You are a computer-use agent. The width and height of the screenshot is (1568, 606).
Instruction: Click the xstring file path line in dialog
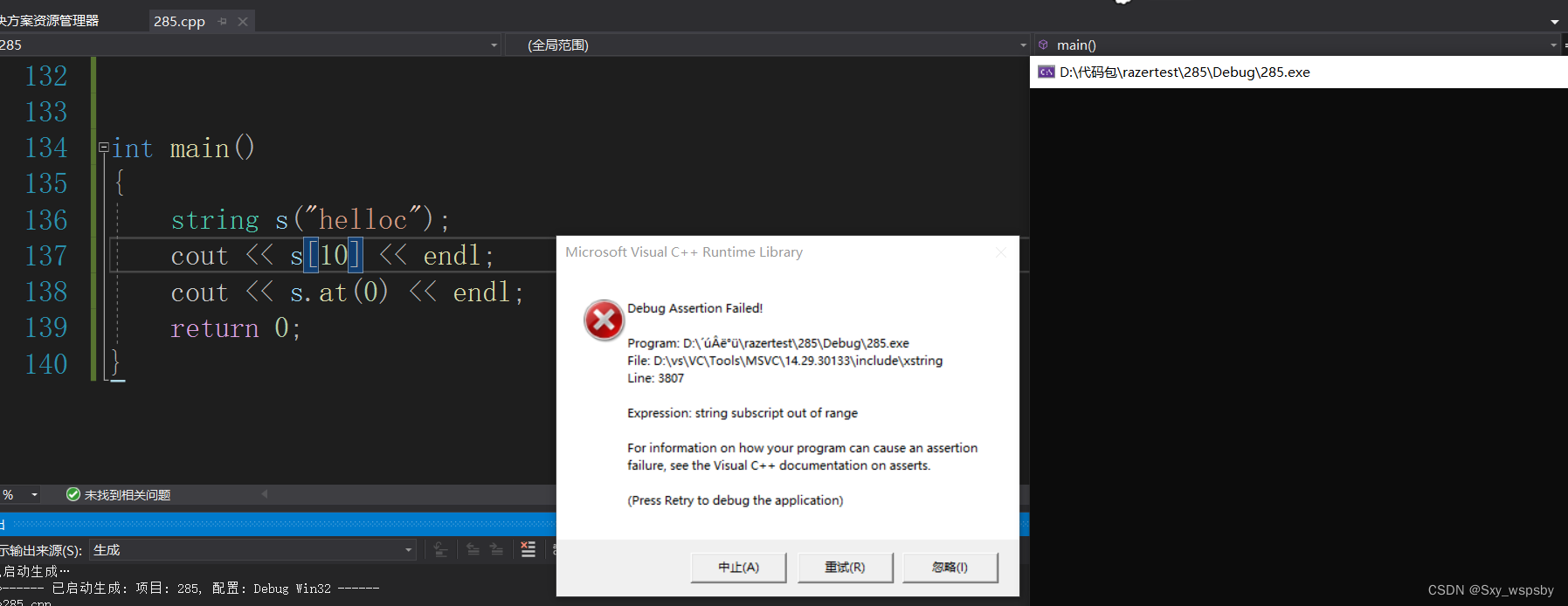(x=784, y=361)
